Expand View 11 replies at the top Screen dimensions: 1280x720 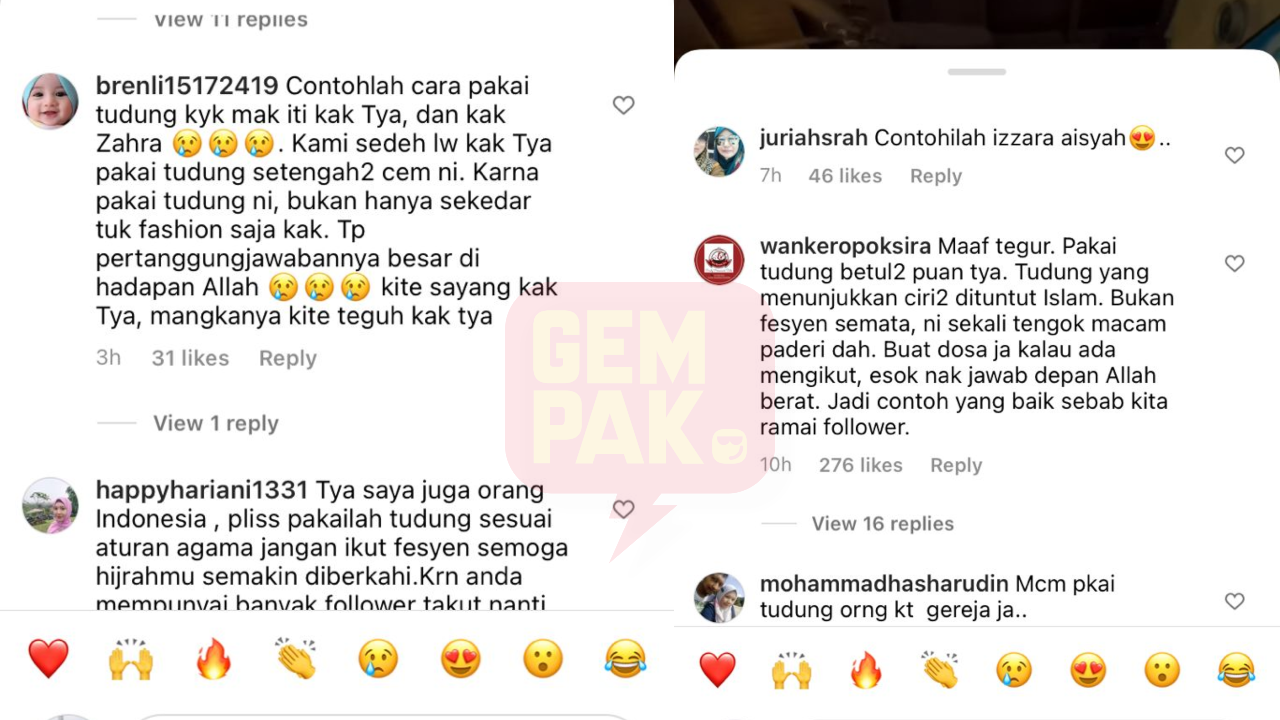(231, 20)
